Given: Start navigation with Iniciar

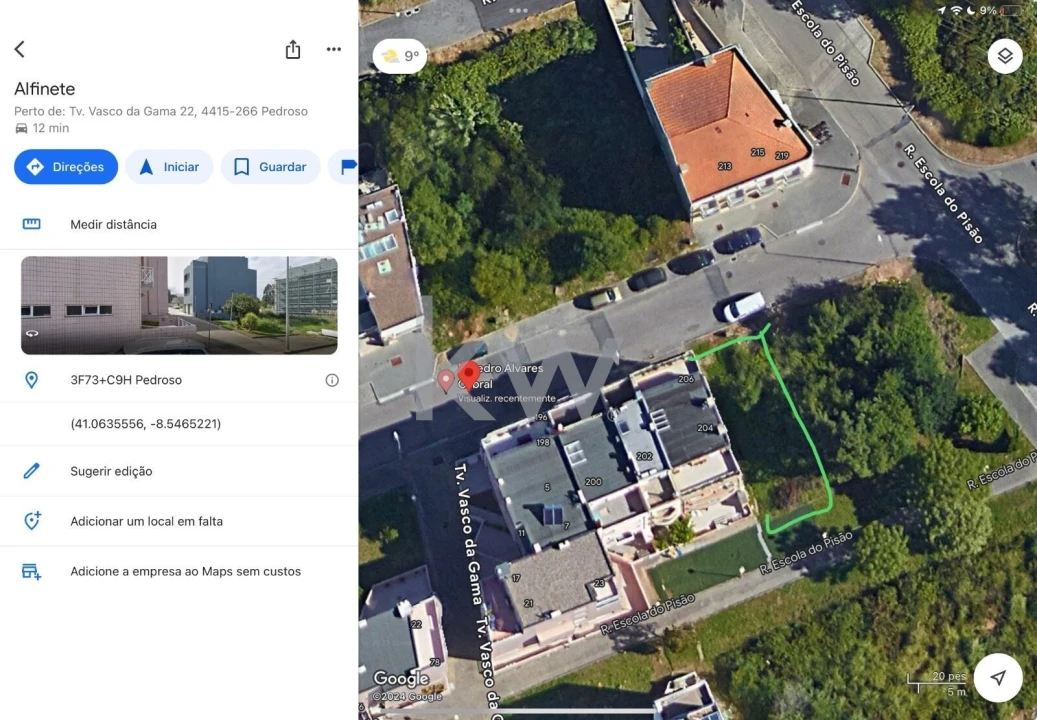Looking at the screenshot, I should pyautogui.click(x=169, y=167).
